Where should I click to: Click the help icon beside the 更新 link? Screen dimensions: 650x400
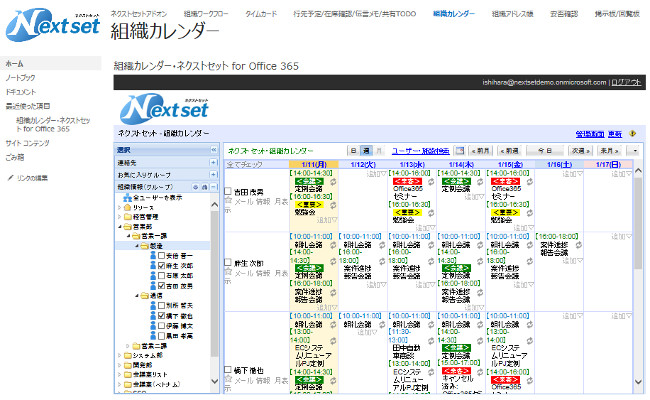[x=633, y=133]
